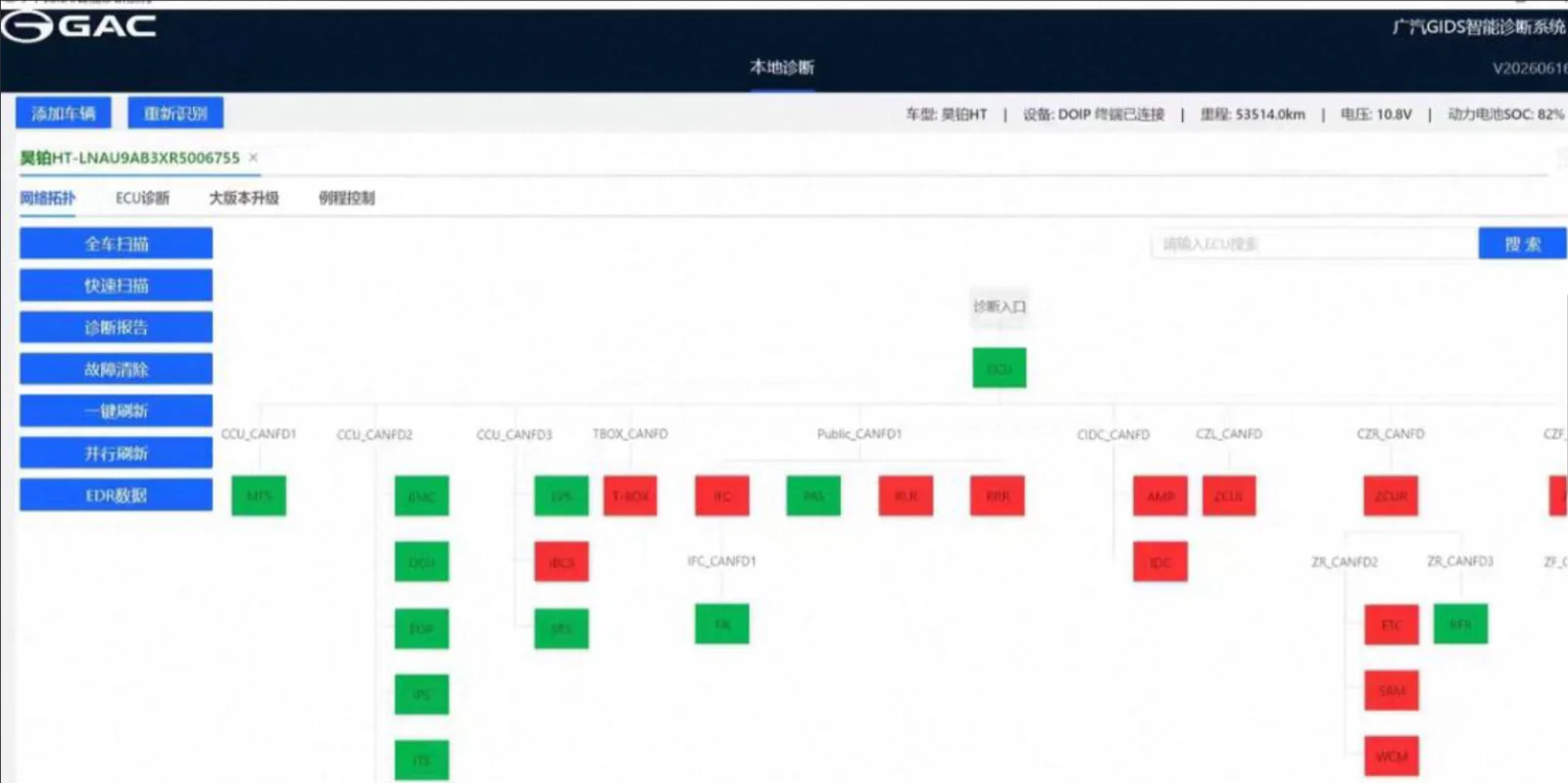Image resolution: width=1568 pixels, height=783 pixels.
Task: Open the ECU诊断 tab
Action: 142,198
